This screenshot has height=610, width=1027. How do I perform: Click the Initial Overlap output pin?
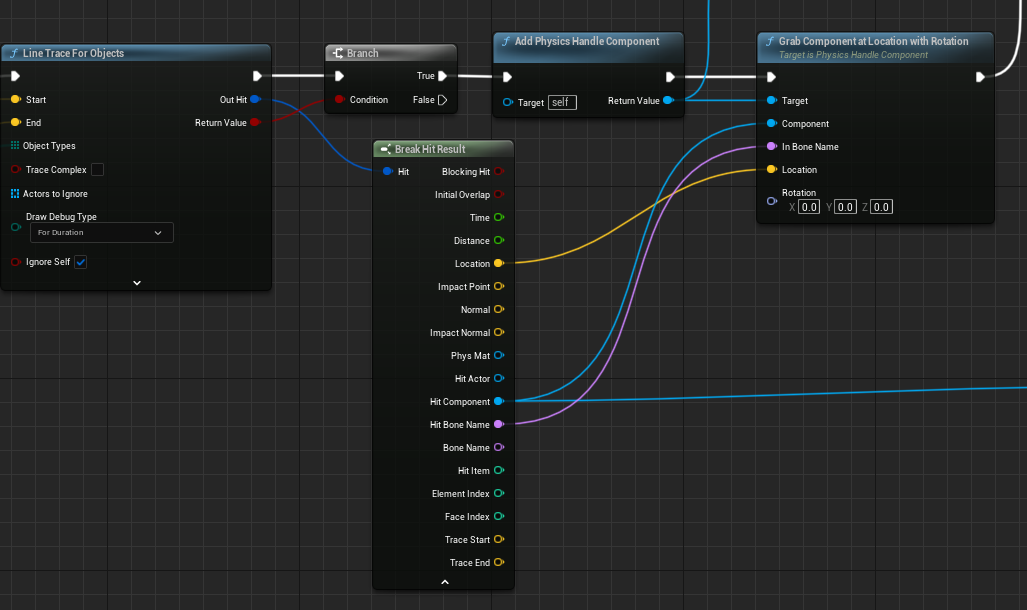point(499,195)
